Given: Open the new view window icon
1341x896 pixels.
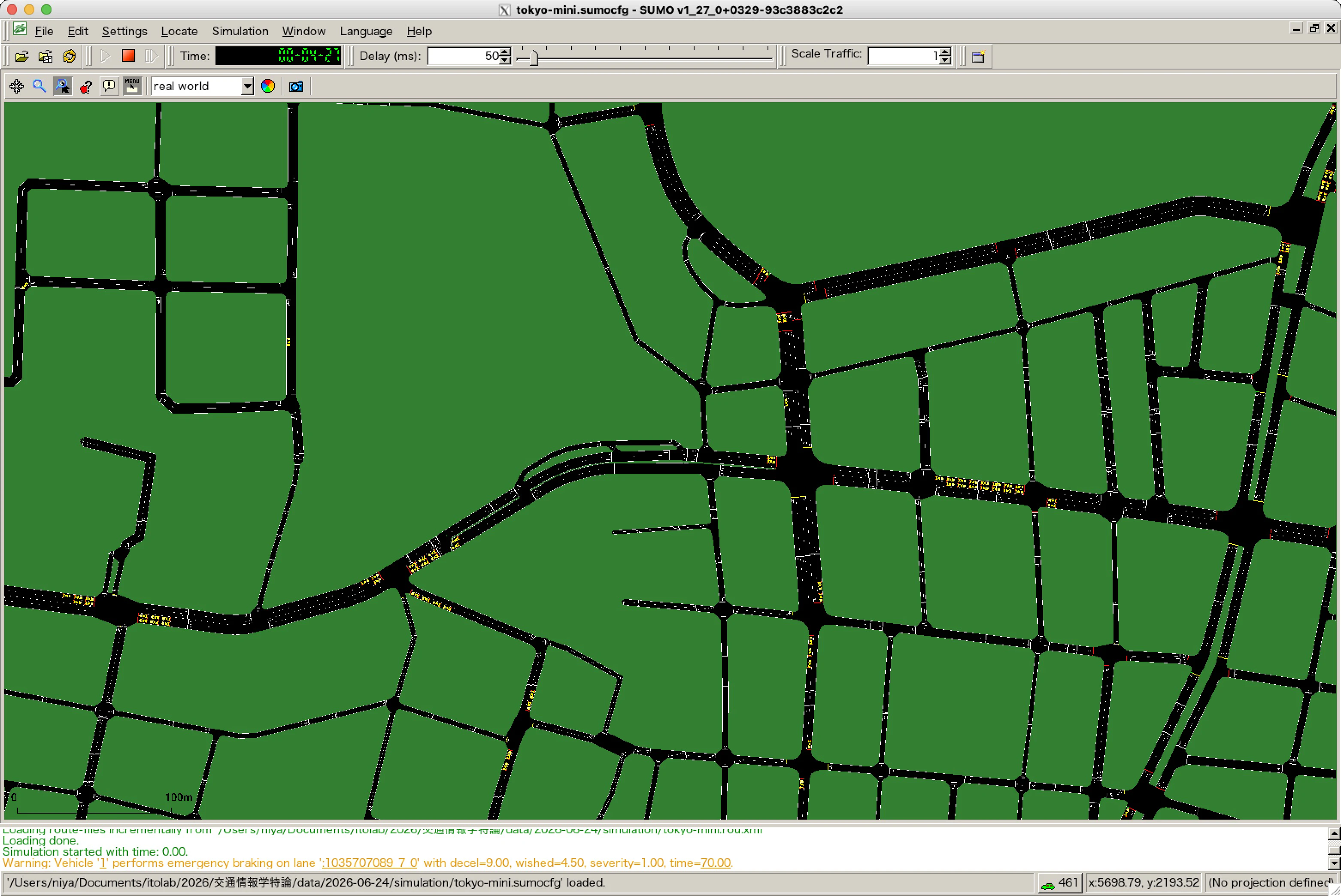Looking at the screenshot, I should pos(978,56).
